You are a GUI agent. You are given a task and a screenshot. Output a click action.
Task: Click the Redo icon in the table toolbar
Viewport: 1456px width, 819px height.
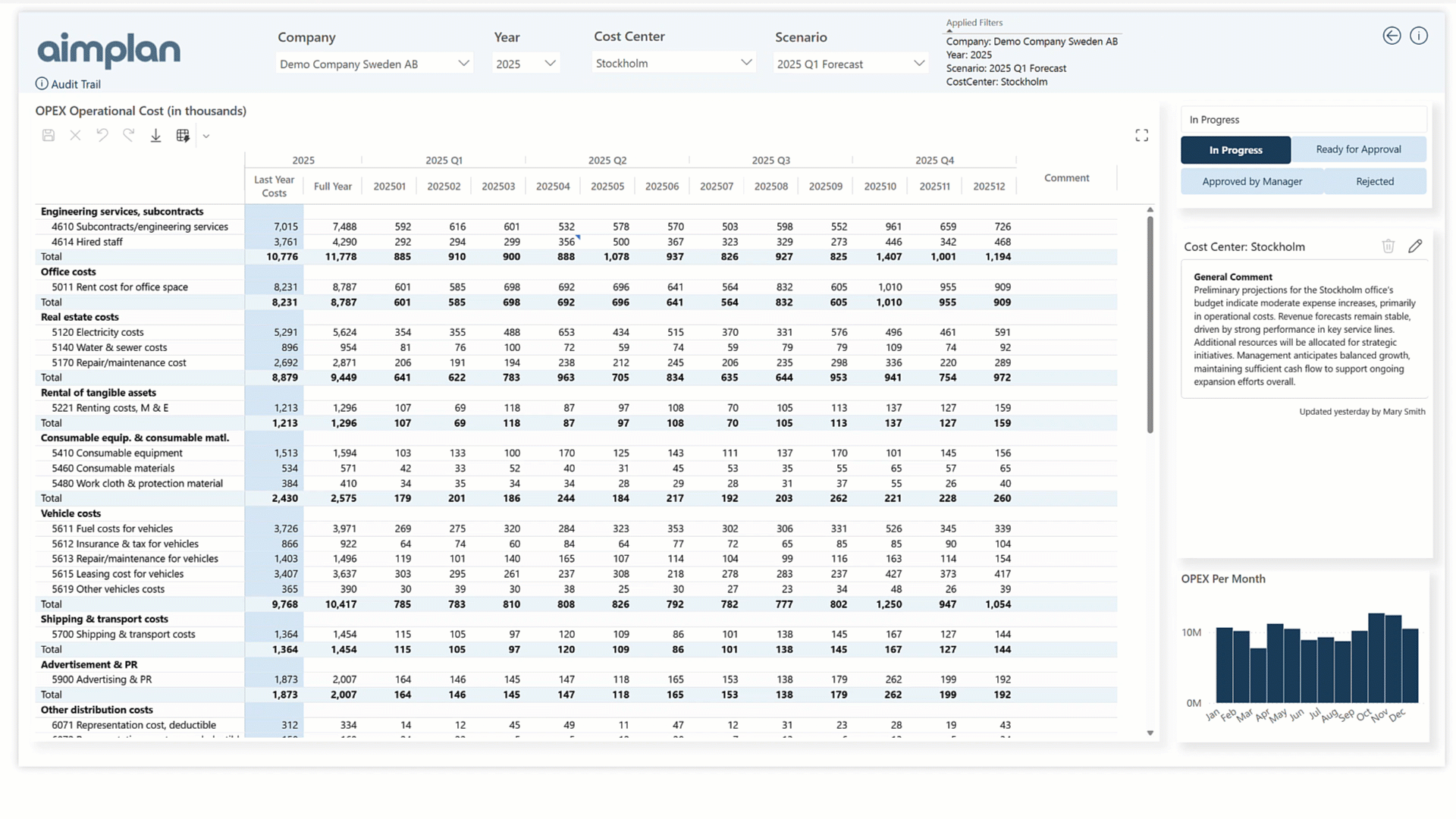tap(129, 135)
